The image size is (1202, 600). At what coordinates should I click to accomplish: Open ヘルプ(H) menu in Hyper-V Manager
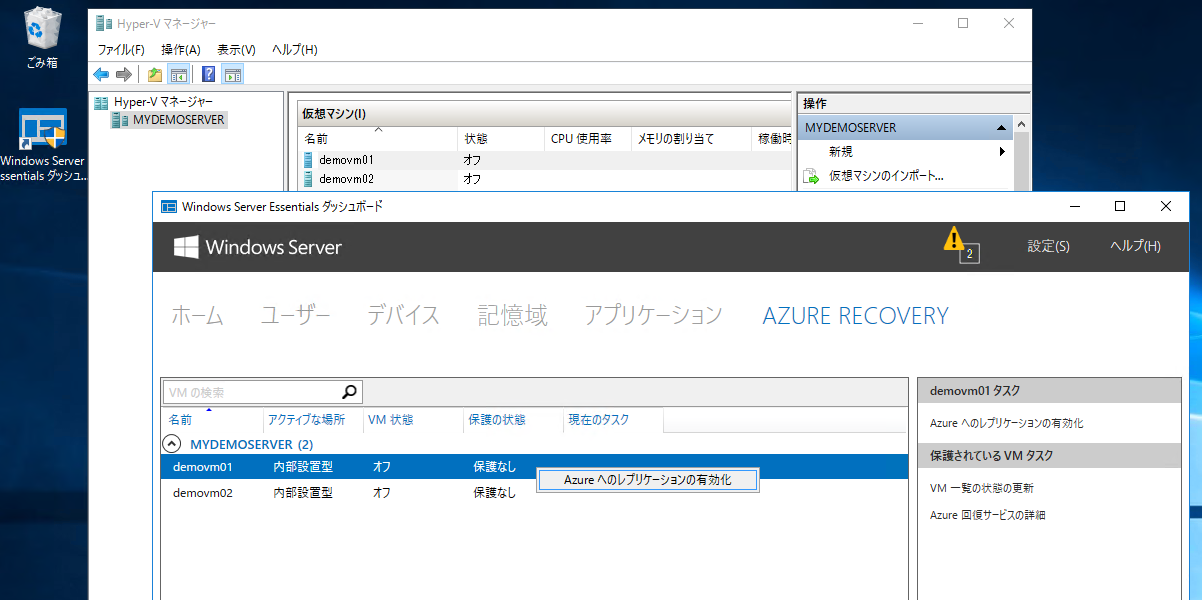click(295, 49)
